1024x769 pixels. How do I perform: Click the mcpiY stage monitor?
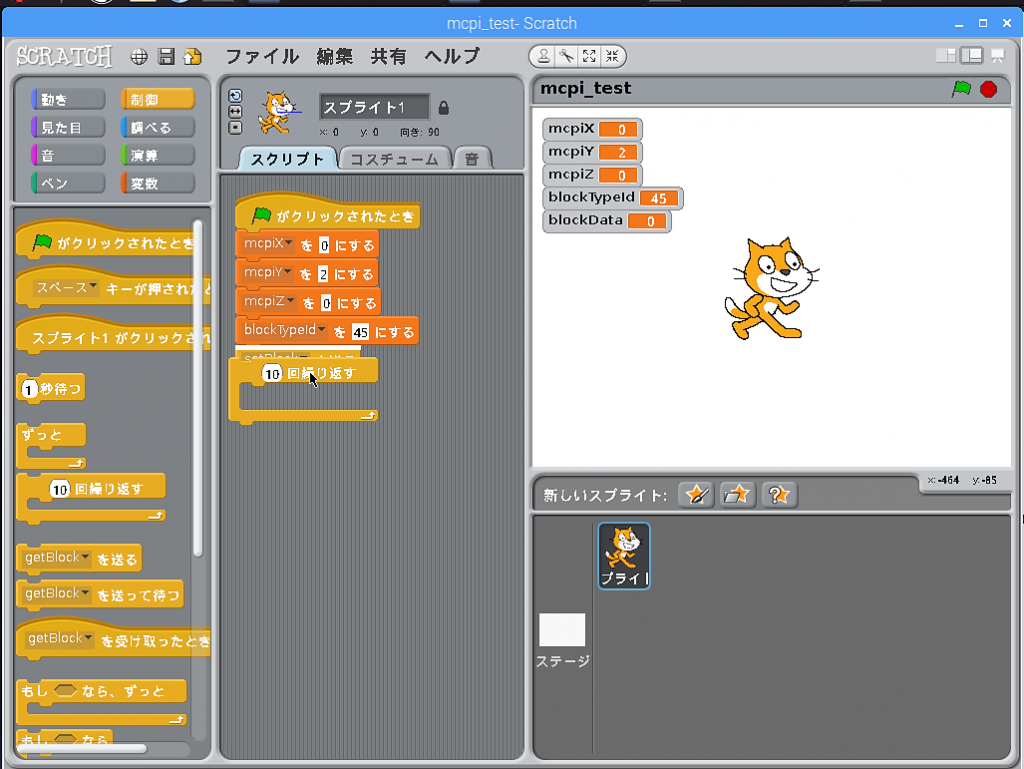592,152
